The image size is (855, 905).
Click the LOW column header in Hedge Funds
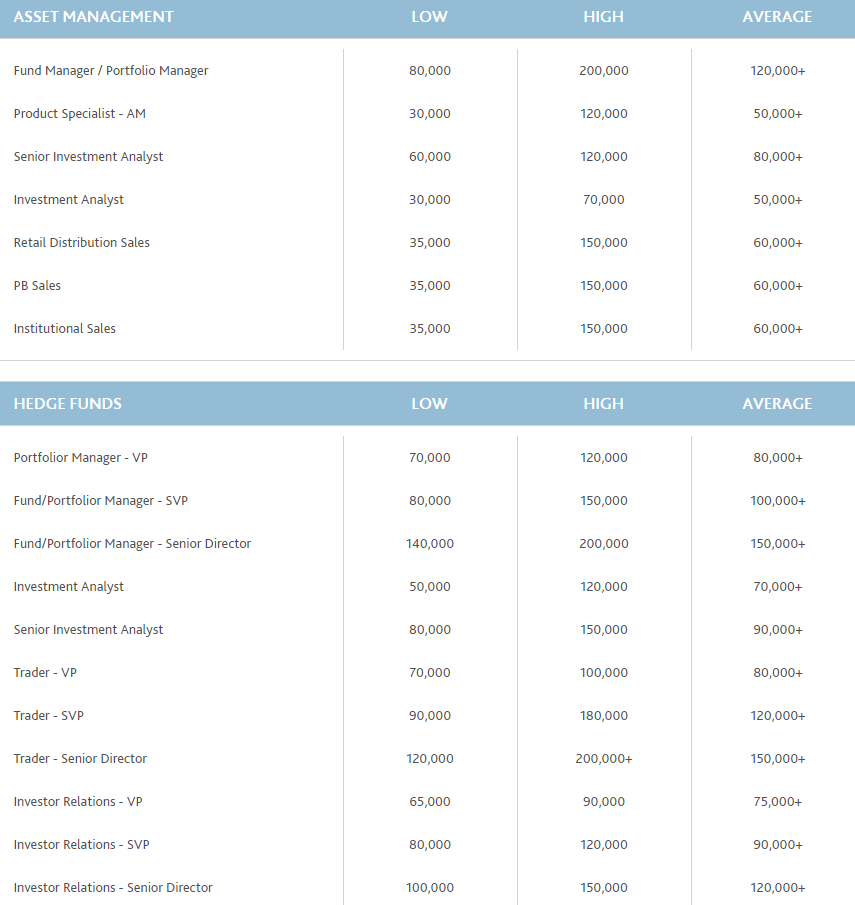coord(430,403)
